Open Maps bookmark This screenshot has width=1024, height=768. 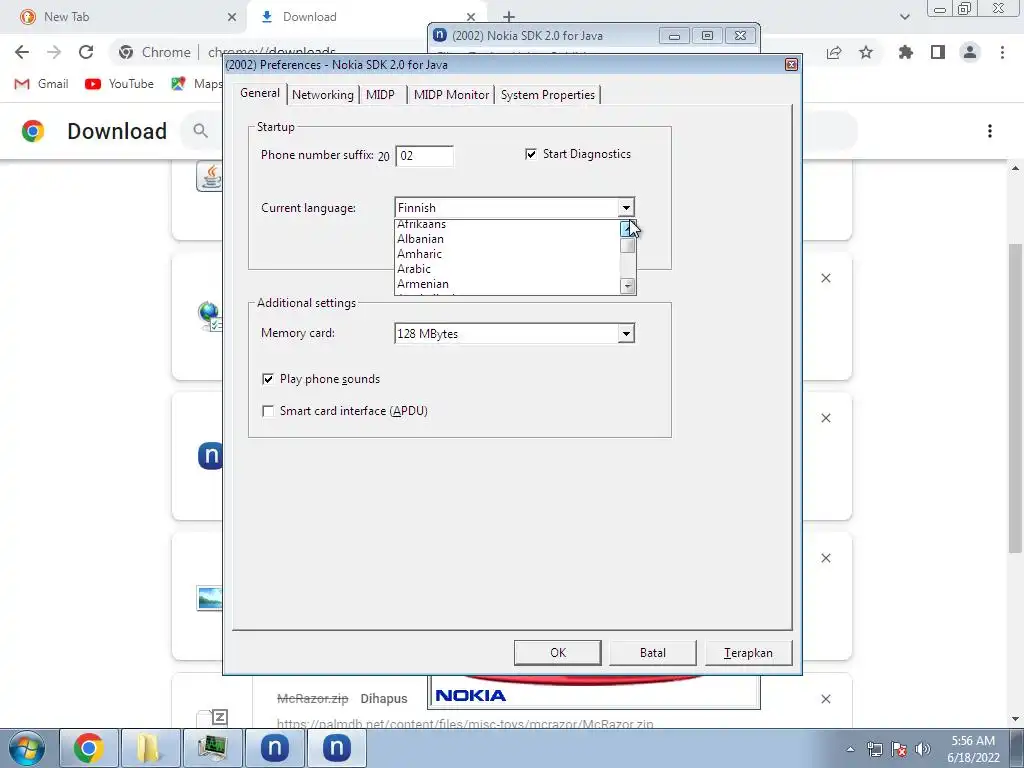(197, 84)
